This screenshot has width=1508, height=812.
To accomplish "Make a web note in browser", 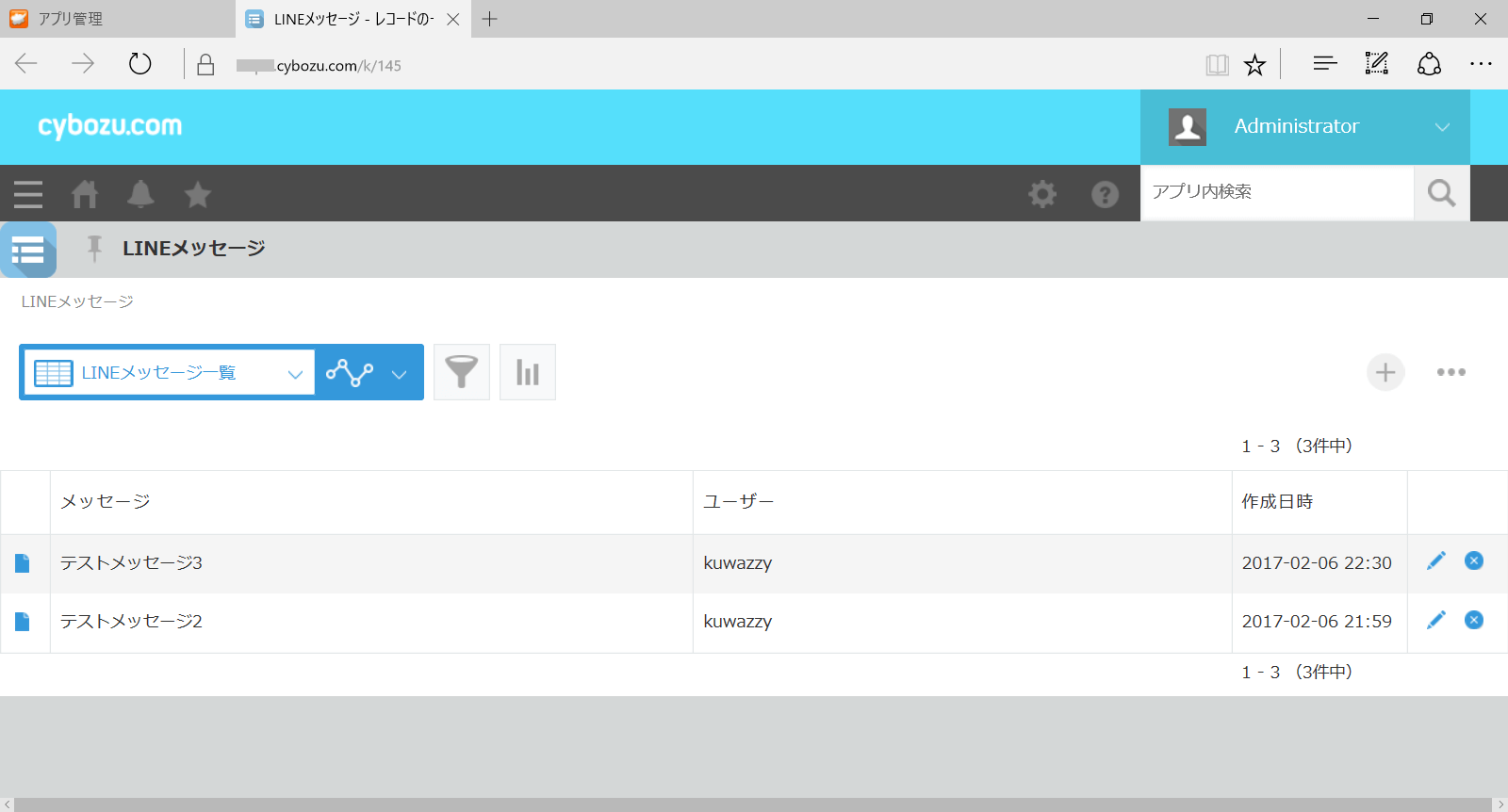I will 1377,63.
